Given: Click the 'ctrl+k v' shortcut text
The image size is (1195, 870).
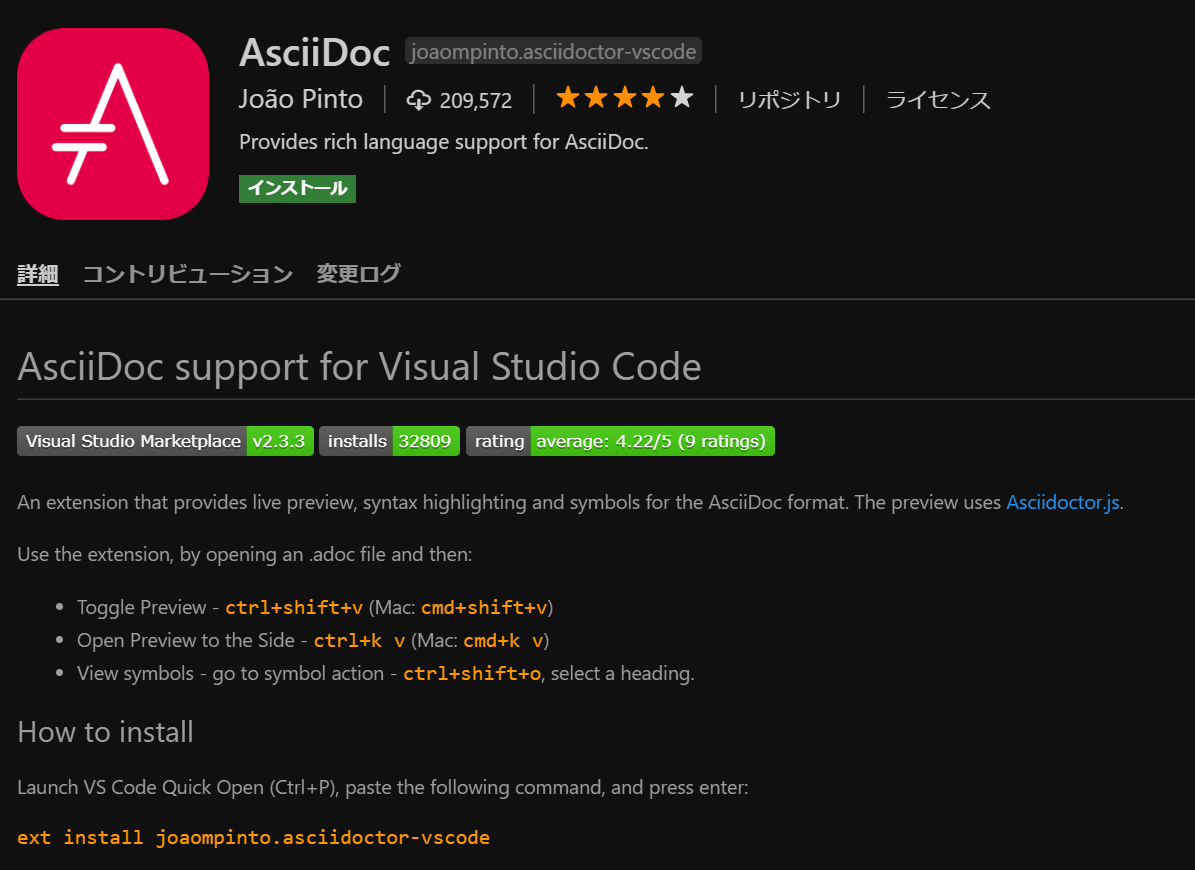Looking at the screenshot, I should (x=360, y=641).
